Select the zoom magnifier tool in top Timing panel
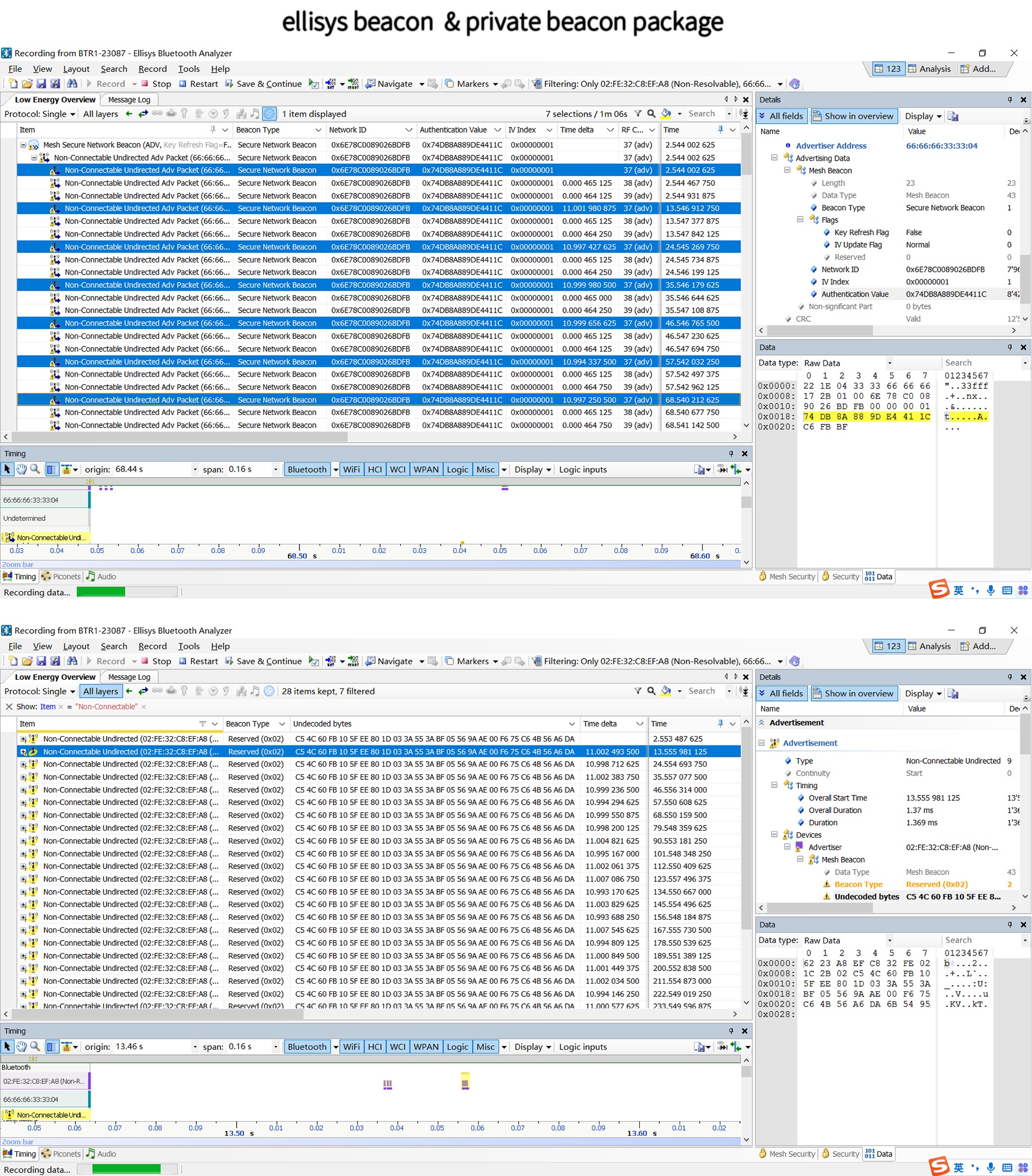The height and width of the screenshot is (1176, 1032). pos(35,470)
